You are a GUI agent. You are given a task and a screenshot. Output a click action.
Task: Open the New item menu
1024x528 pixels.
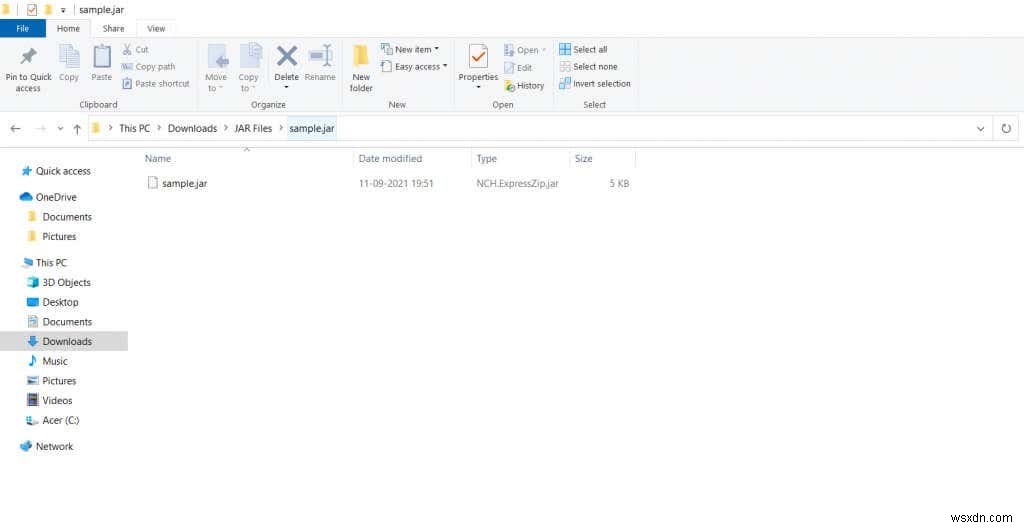(x=409, y=50)
